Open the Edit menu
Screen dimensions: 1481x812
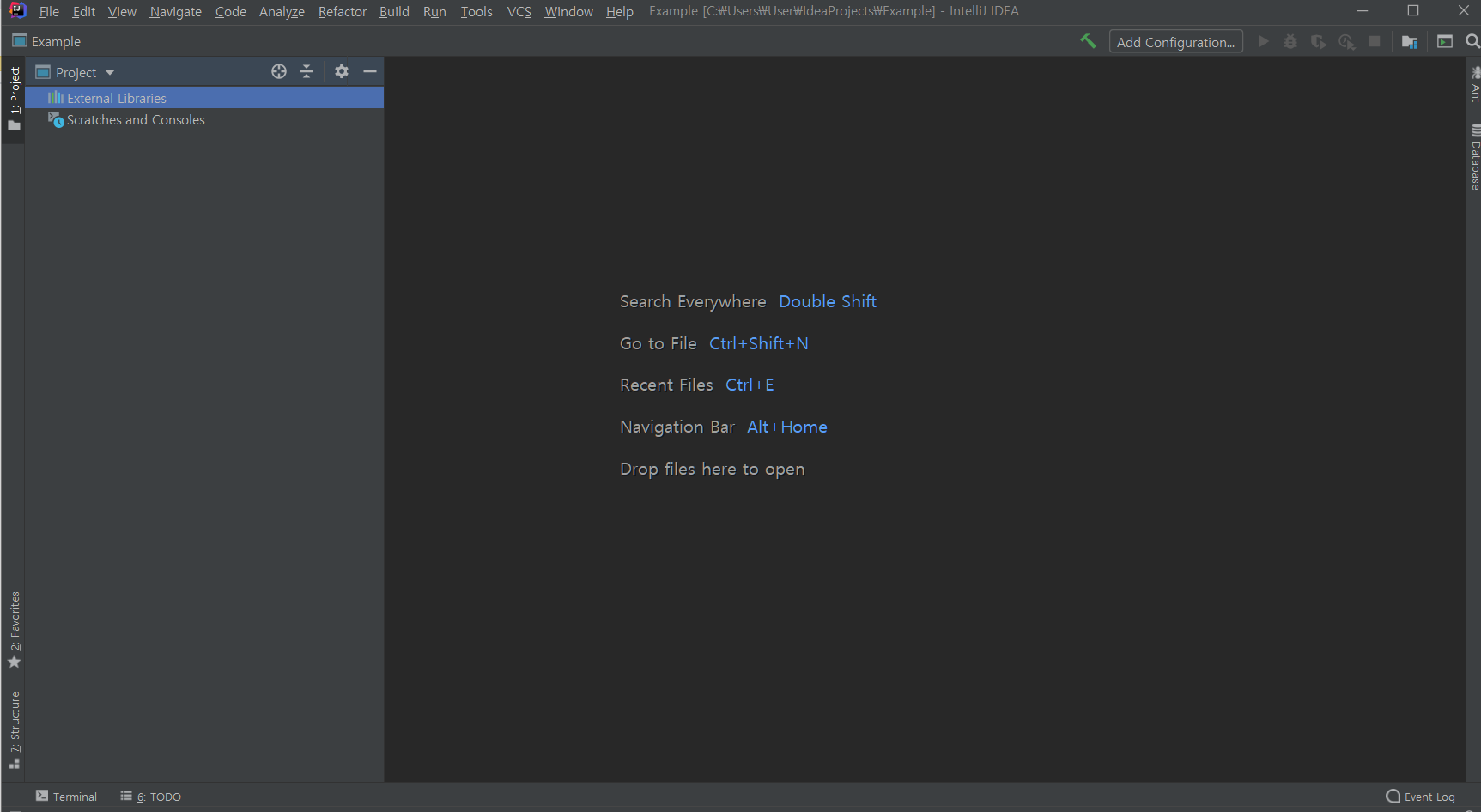[x=83, y=11]
